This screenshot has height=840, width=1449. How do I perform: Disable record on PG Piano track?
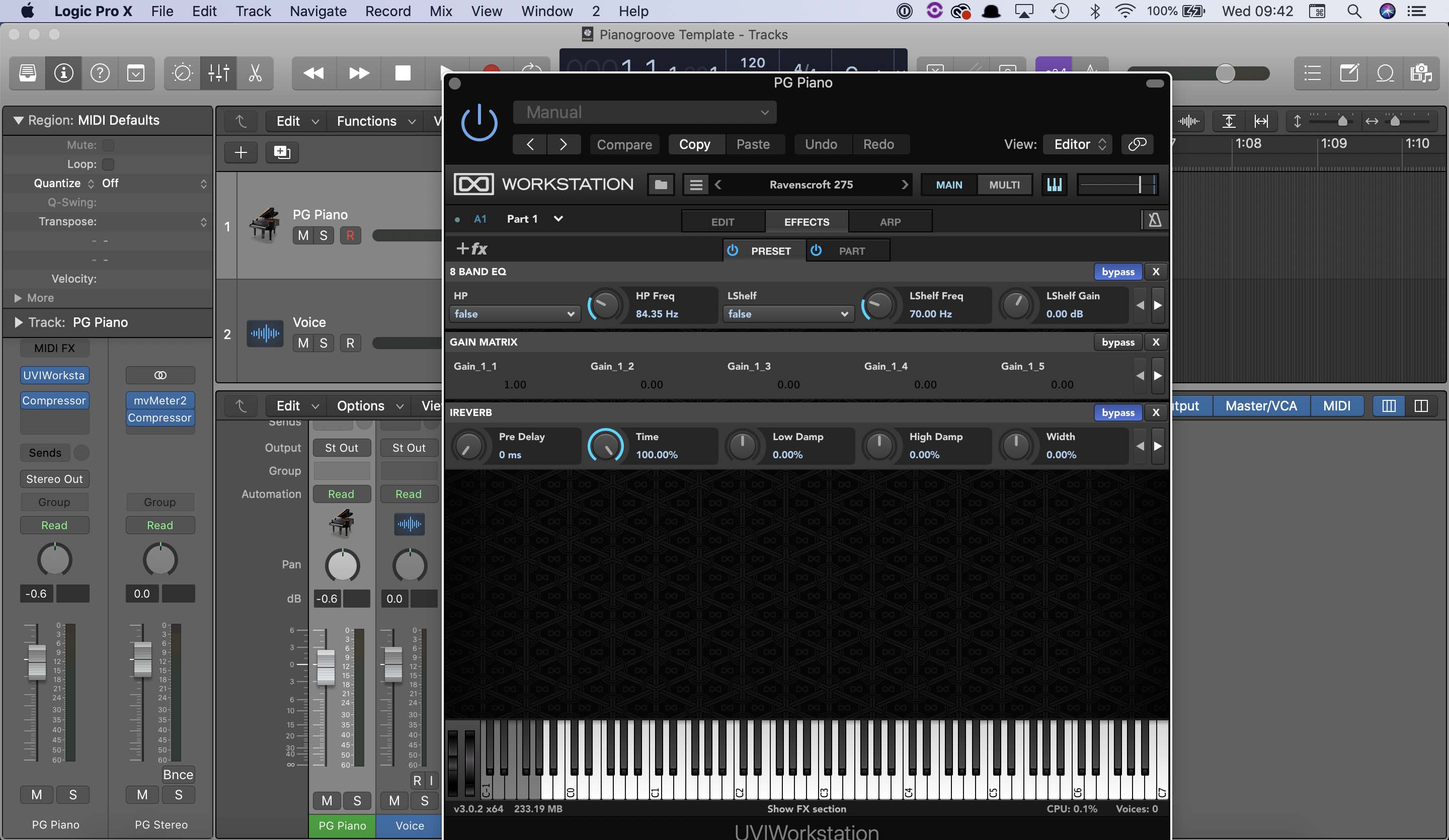tap(350, 236)
